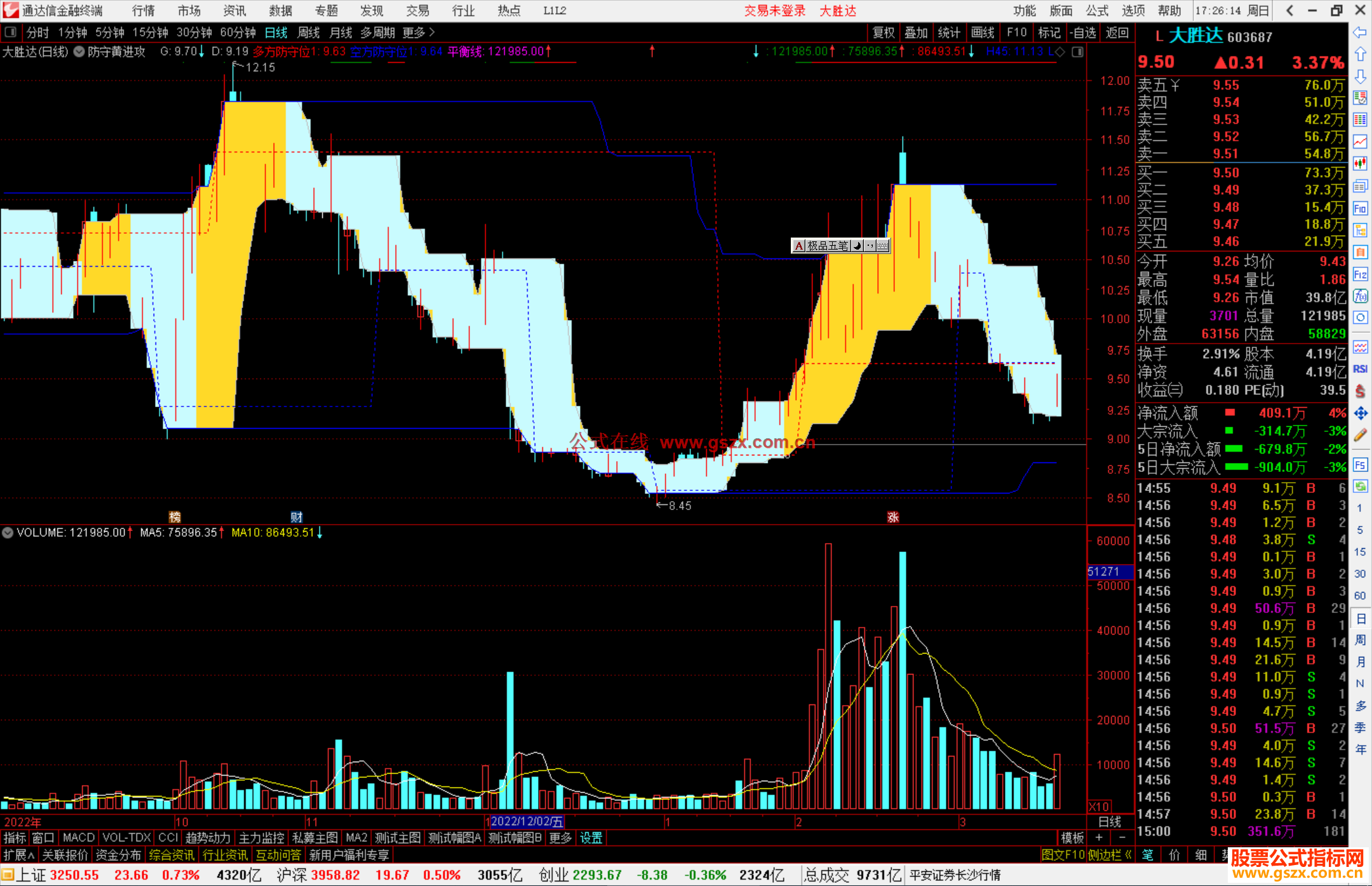The image size is (1372, 886).
Task: Toggle IME half/full-width moon button
Action: coord(857,246)
